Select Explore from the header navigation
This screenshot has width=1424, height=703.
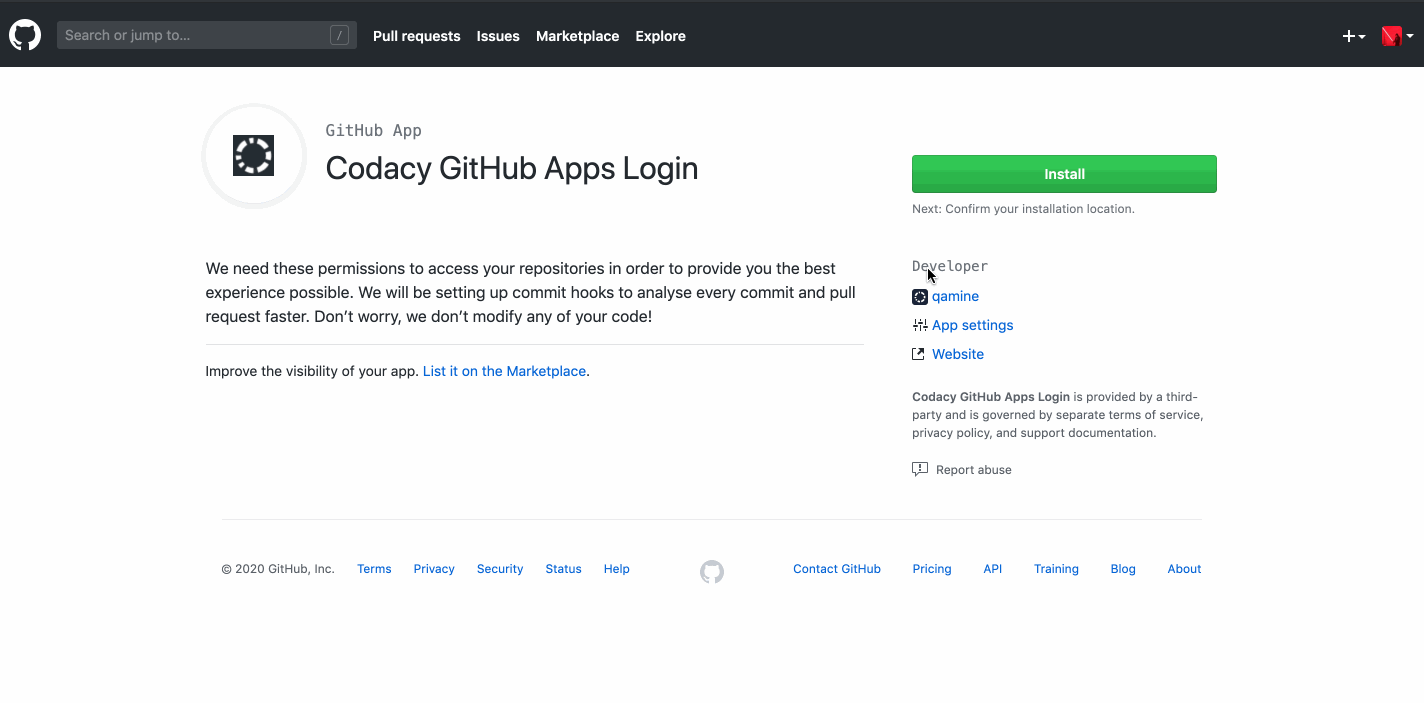click(x=660, y=36)
